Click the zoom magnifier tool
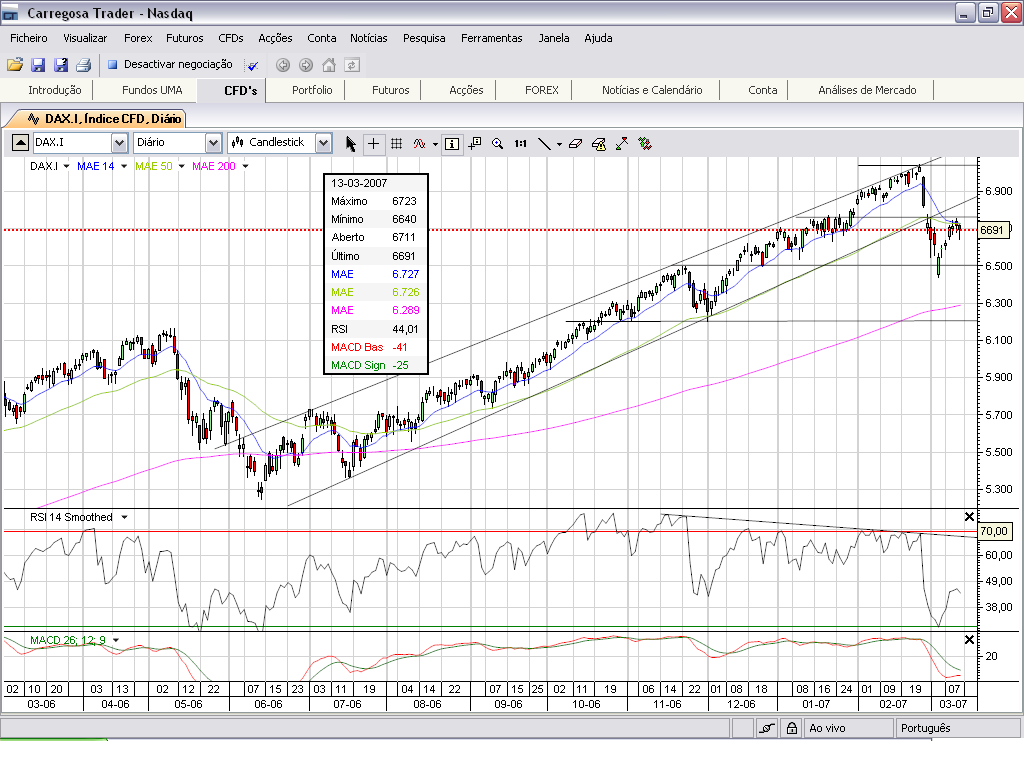The height and width of the screenshot is (768, 1024). point(498,144)
